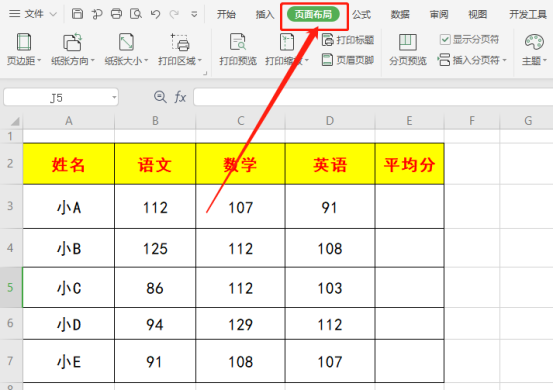Click the cell containing 小D
The height and width of the screenshot is (391, 554).
point(69,324)
